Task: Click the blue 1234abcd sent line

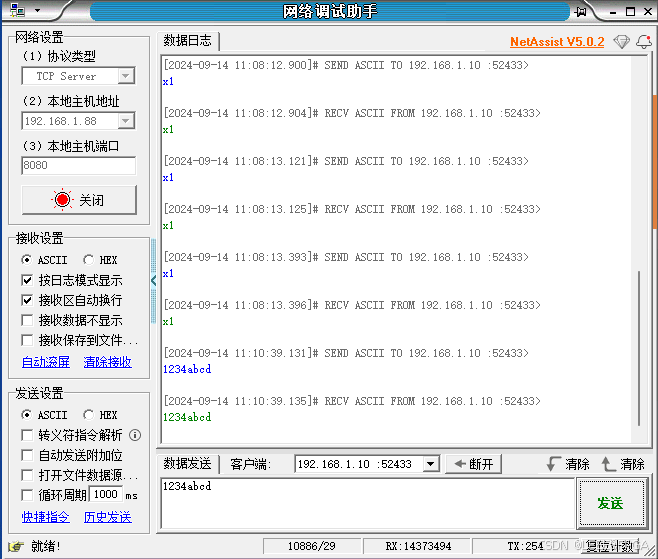Action: coord(187,369)
